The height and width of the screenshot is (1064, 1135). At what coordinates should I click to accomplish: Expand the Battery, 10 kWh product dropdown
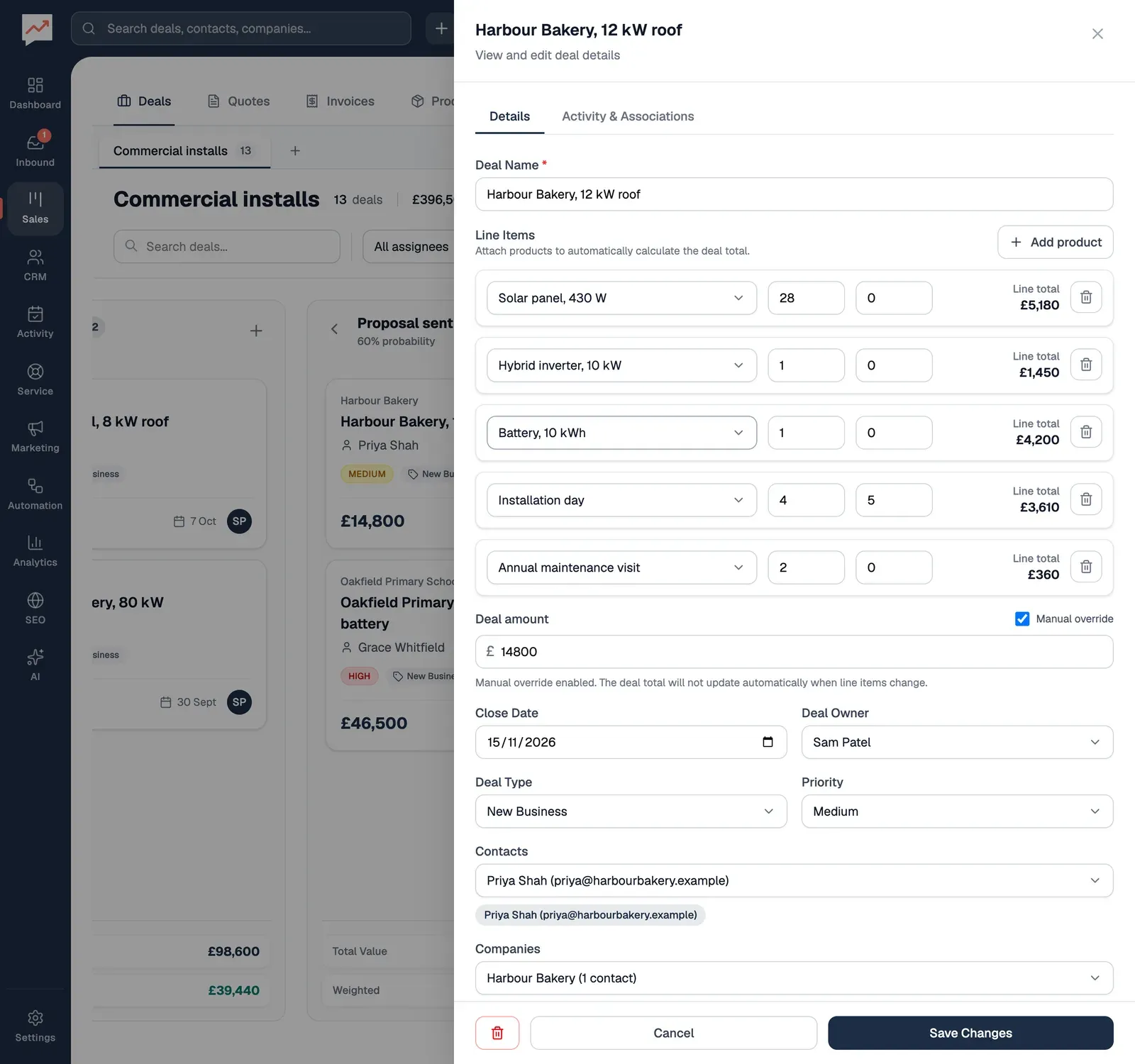click(x=621, y=433)
